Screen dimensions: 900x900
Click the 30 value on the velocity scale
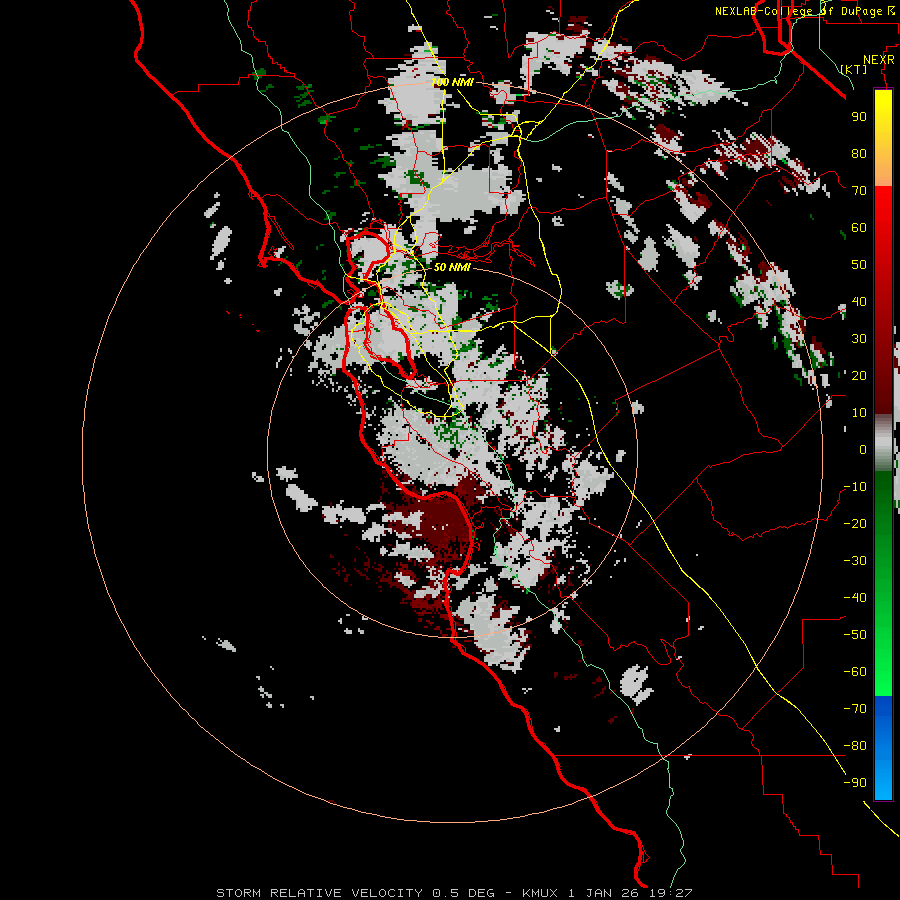(x=859, y=339)
